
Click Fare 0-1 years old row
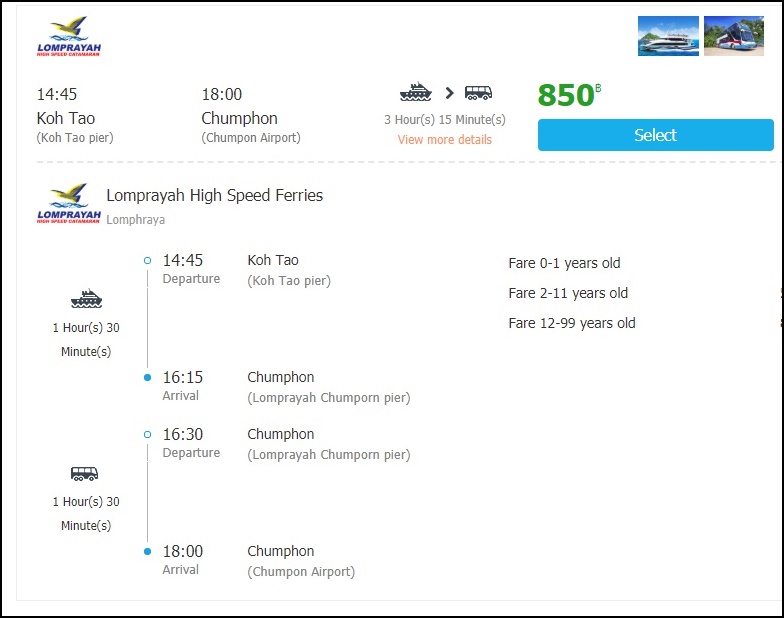(564, 263)
